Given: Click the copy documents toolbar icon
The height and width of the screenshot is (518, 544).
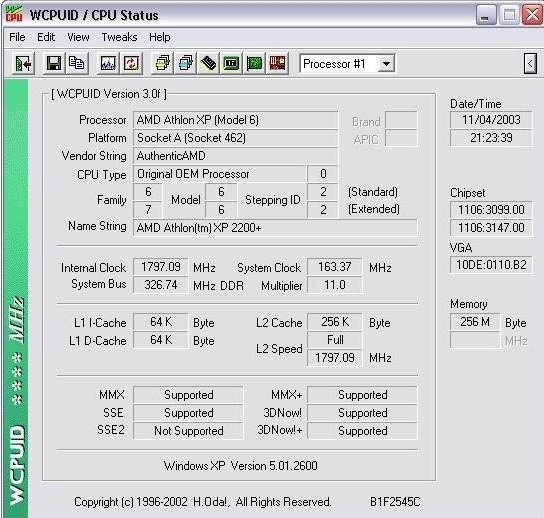Looking at the screenshot, I should point(76,63).
